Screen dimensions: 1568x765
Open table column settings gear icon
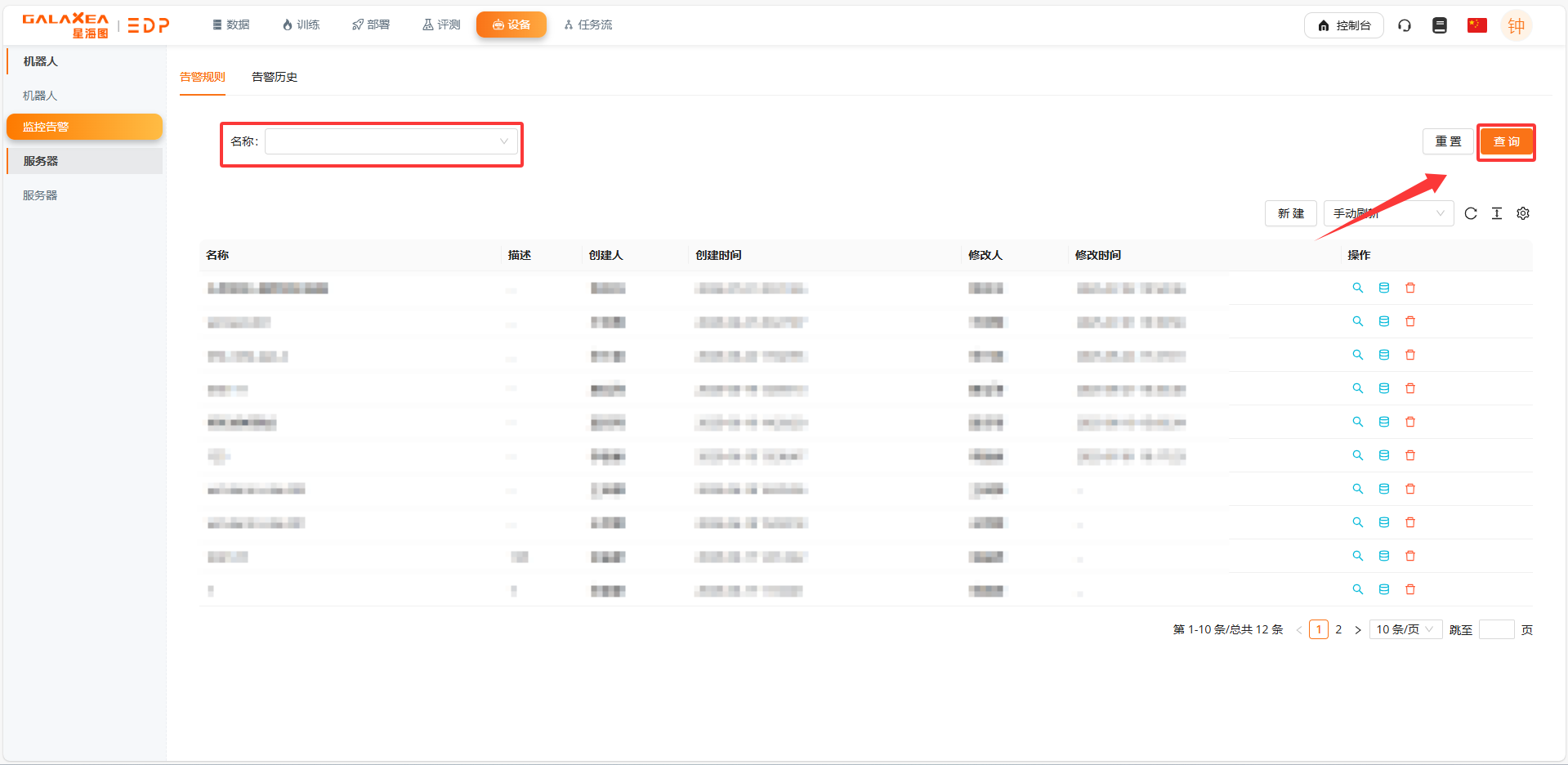tap(1523, 213)
